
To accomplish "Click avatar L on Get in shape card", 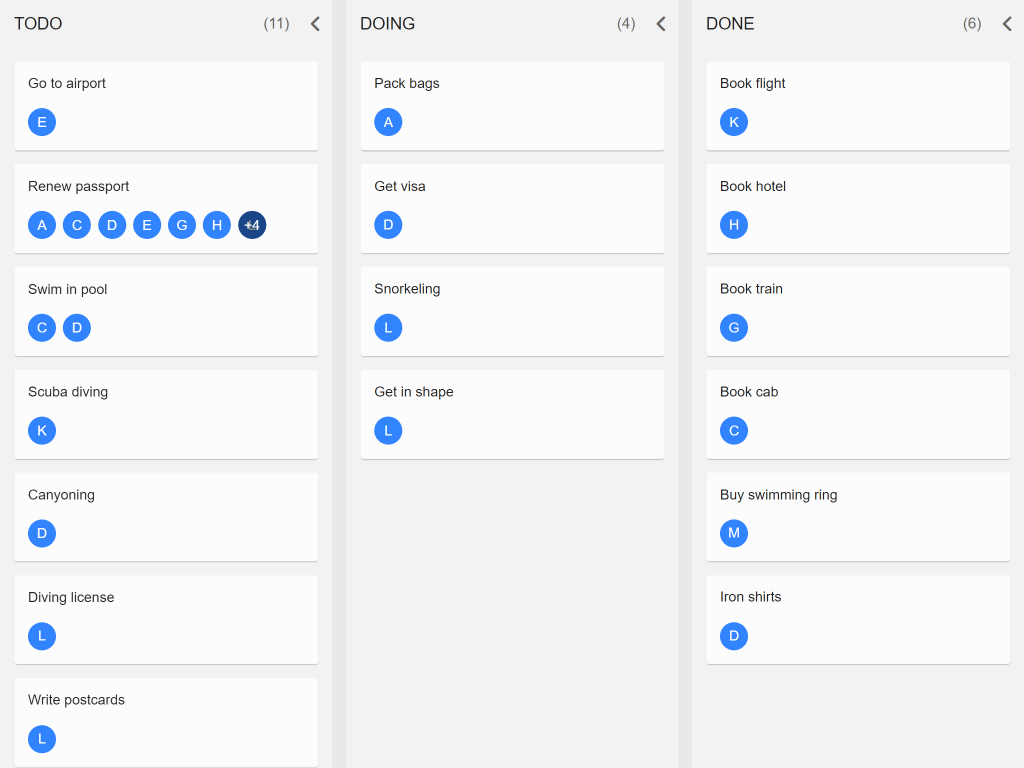I will pyautogui.click(x=388, y=431).
